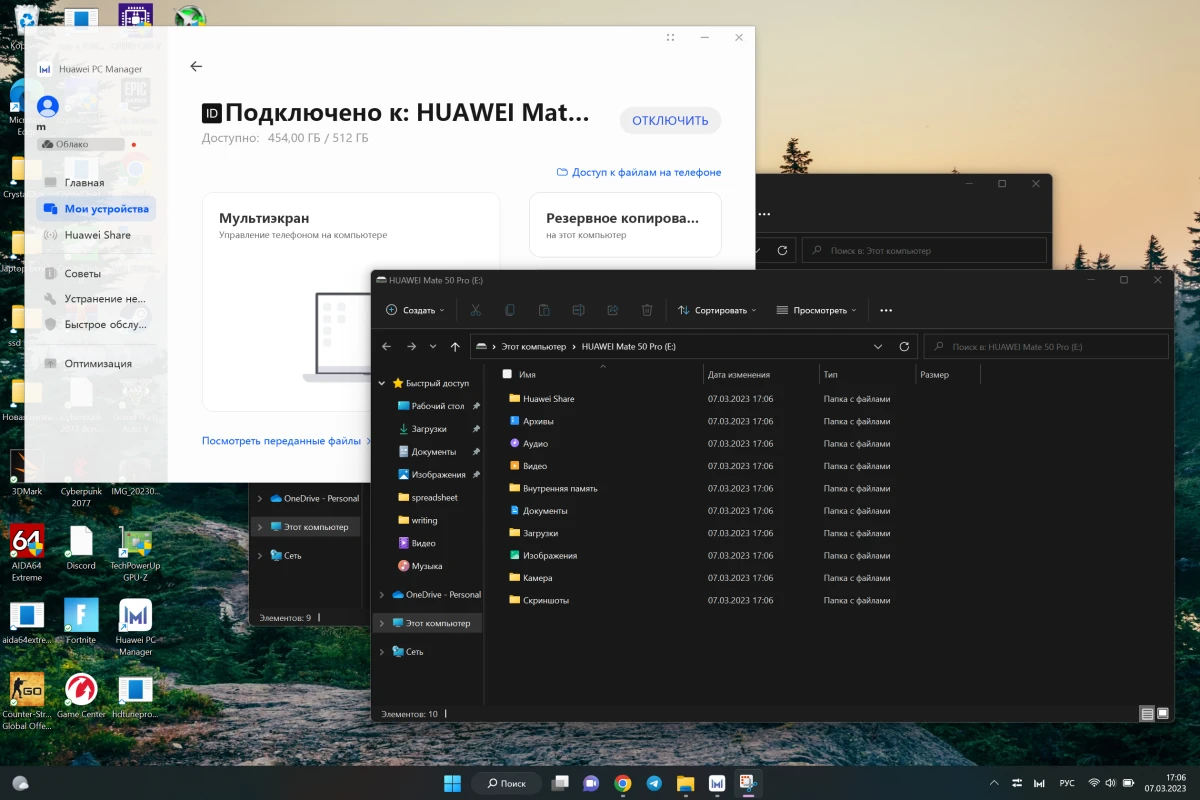The height and width of the screenshot is (800, 1200).
Task: Toggle the select-all checkbox beside Имя
Action: pyautogui.click(x=507, y=374)
